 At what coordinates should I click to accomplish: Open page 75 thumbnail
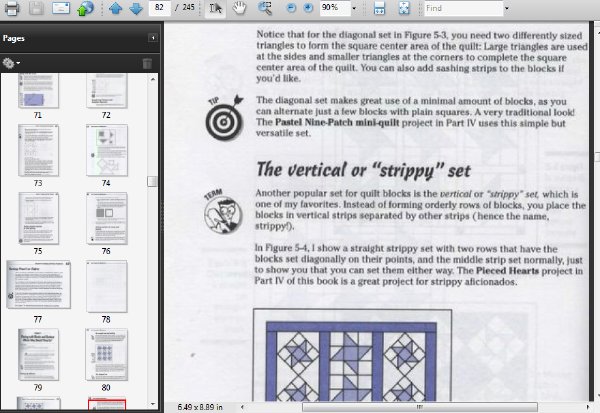38,218
